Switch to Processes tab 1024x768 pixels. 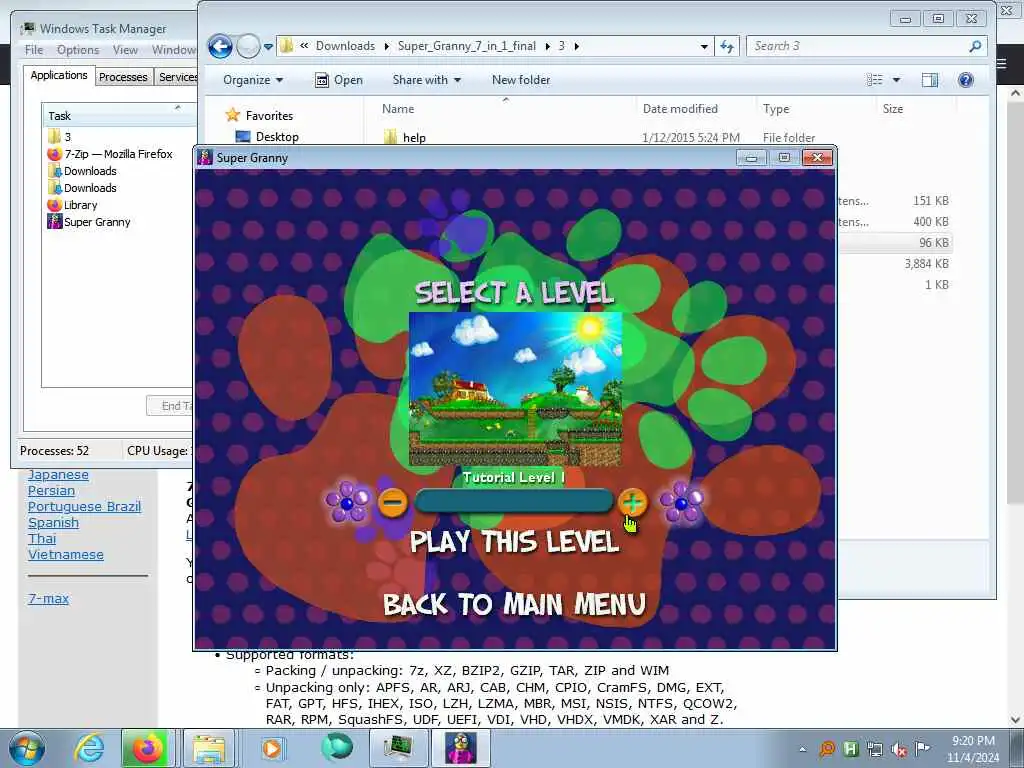tap(123, 77)
